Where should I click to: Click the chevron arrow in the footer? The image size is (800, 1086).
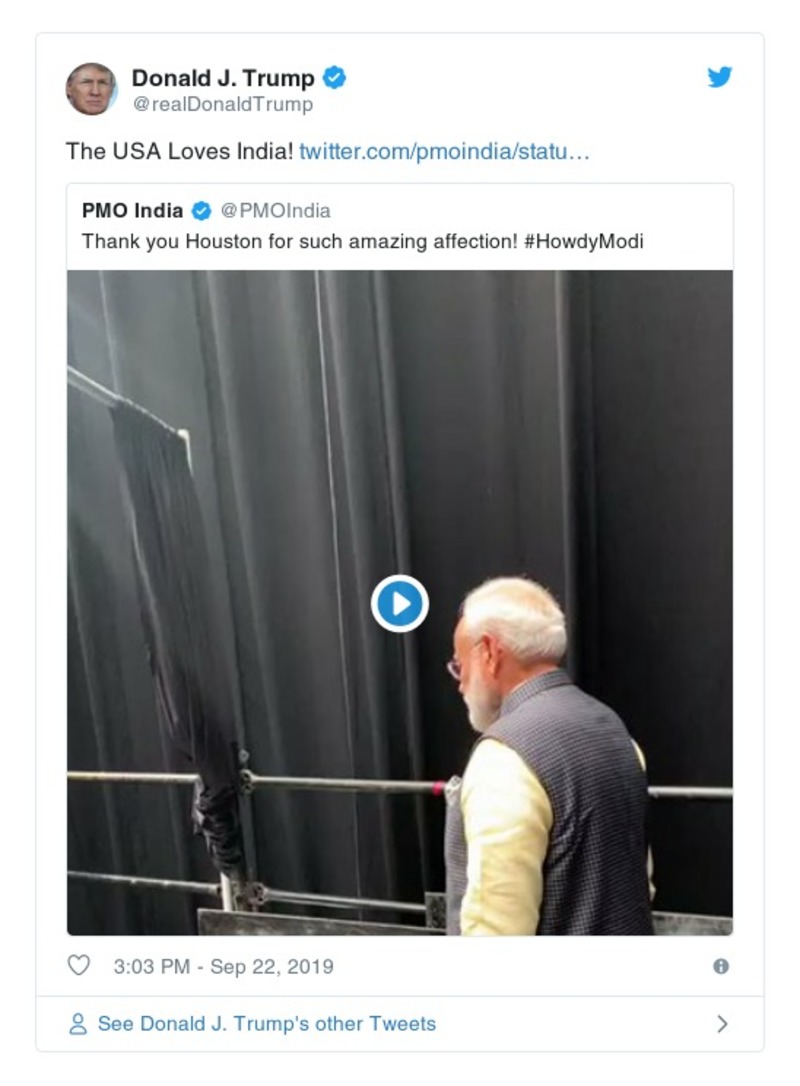tap(722, 1024)
